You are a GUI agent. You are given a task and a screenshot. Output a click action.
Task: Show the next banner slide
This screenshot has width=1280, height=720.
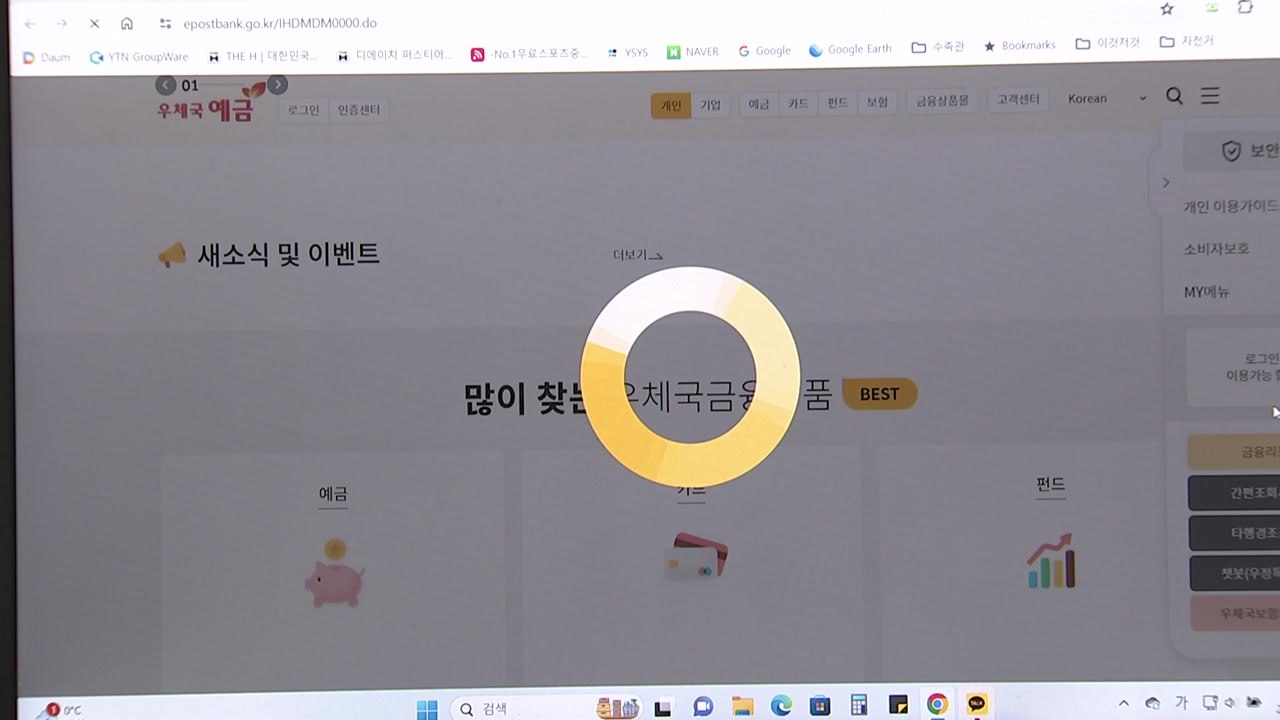(278, 85)
